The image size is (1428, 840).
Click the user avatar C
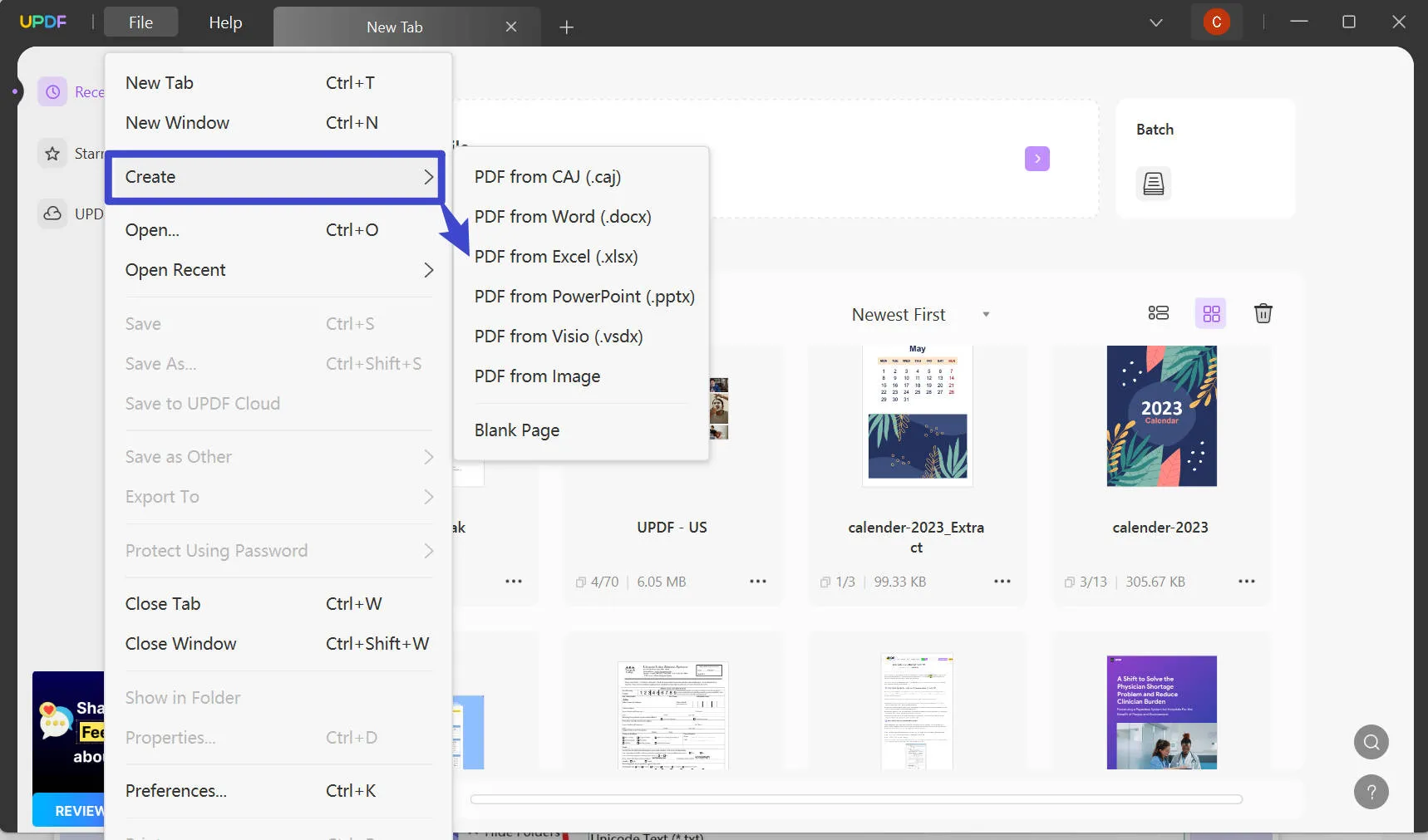[1216, 22]
